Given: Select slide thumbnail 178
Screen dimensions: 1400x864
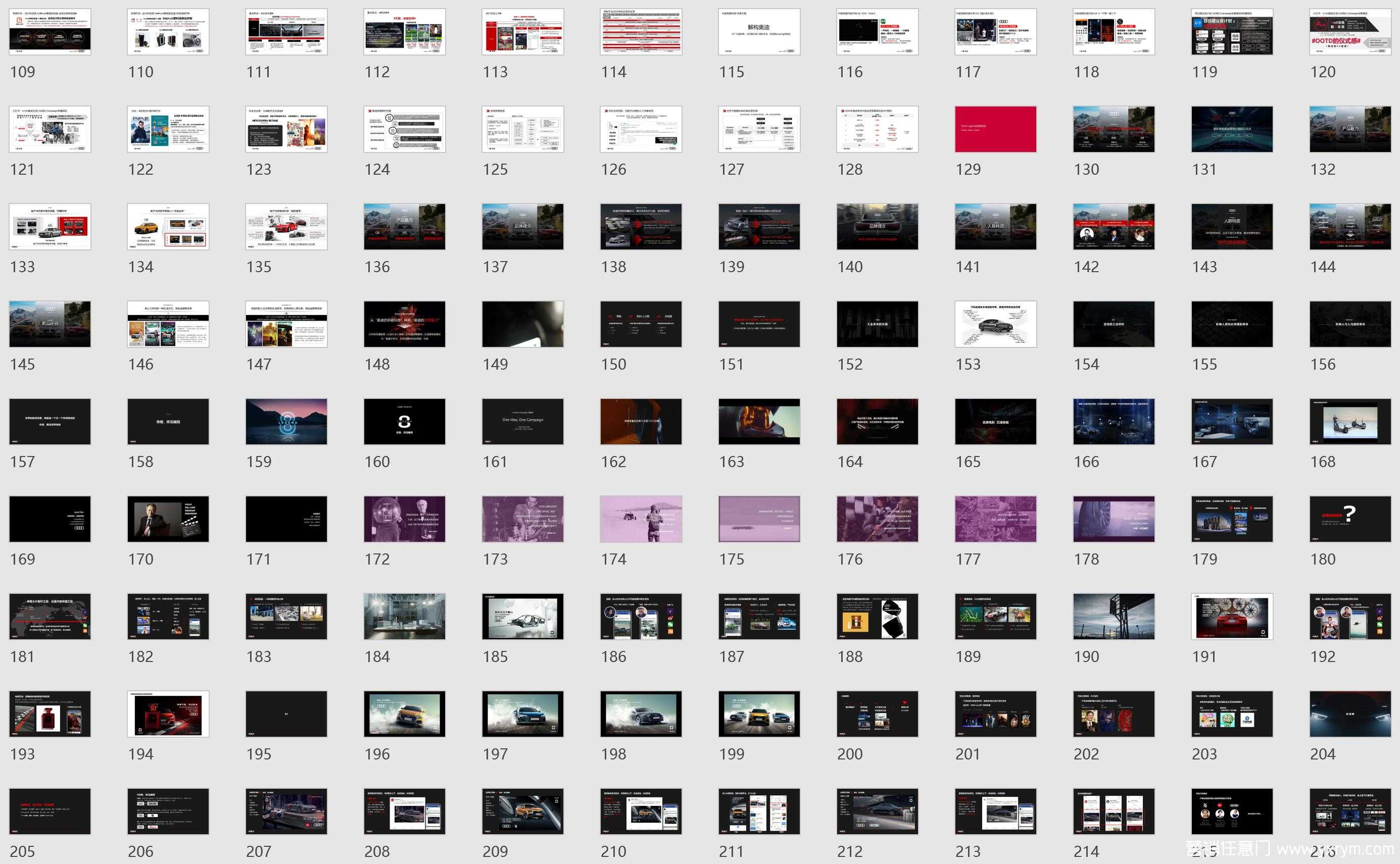Looking at the screenshot, I should click(1114, 519).
